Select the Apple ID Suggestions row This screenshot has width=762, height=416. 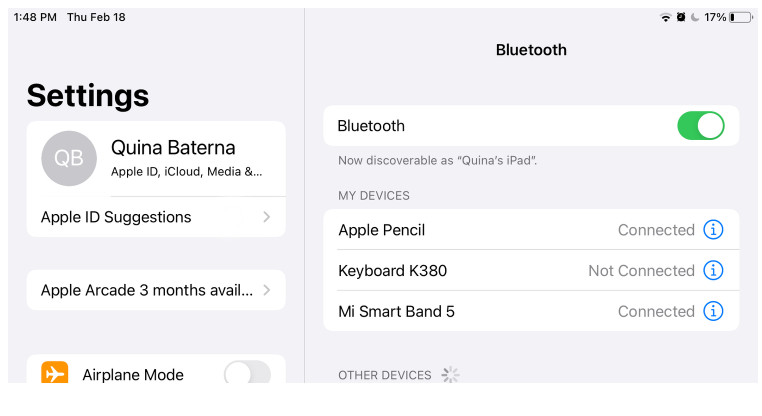(156, 217)
